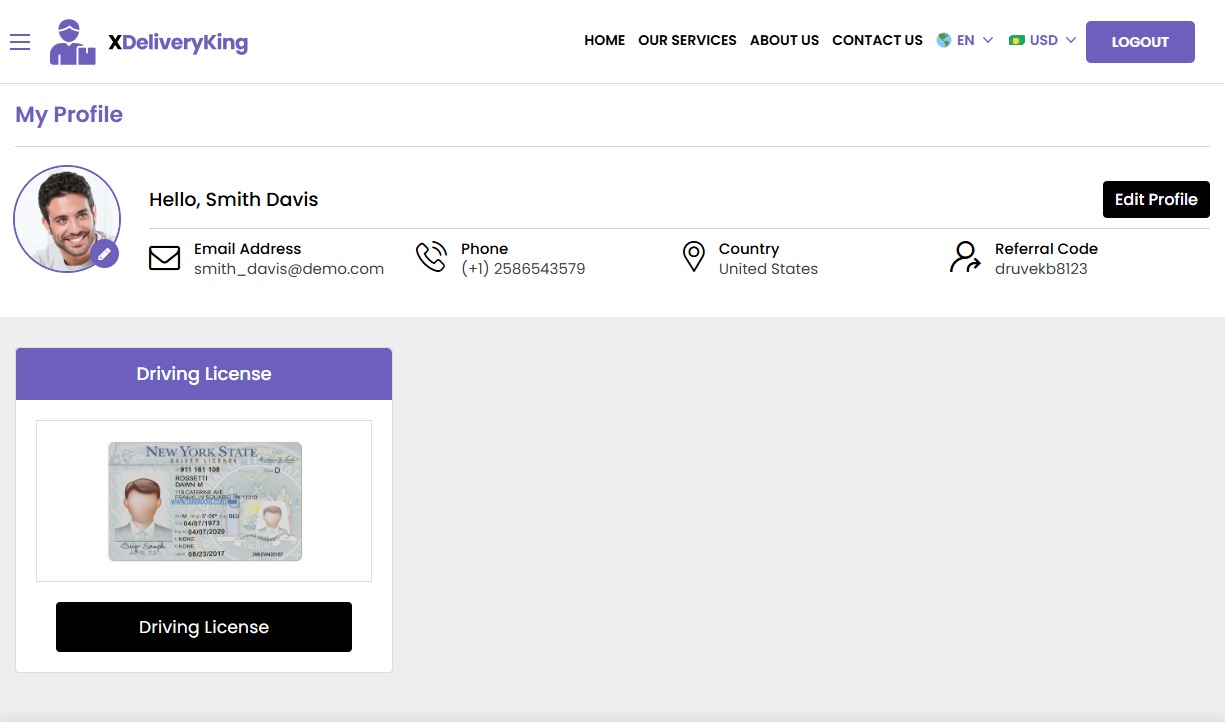The height and width of the screenshot is (722, 1225).
Task: Open the hamburger side menu
Action: [20, 42]
